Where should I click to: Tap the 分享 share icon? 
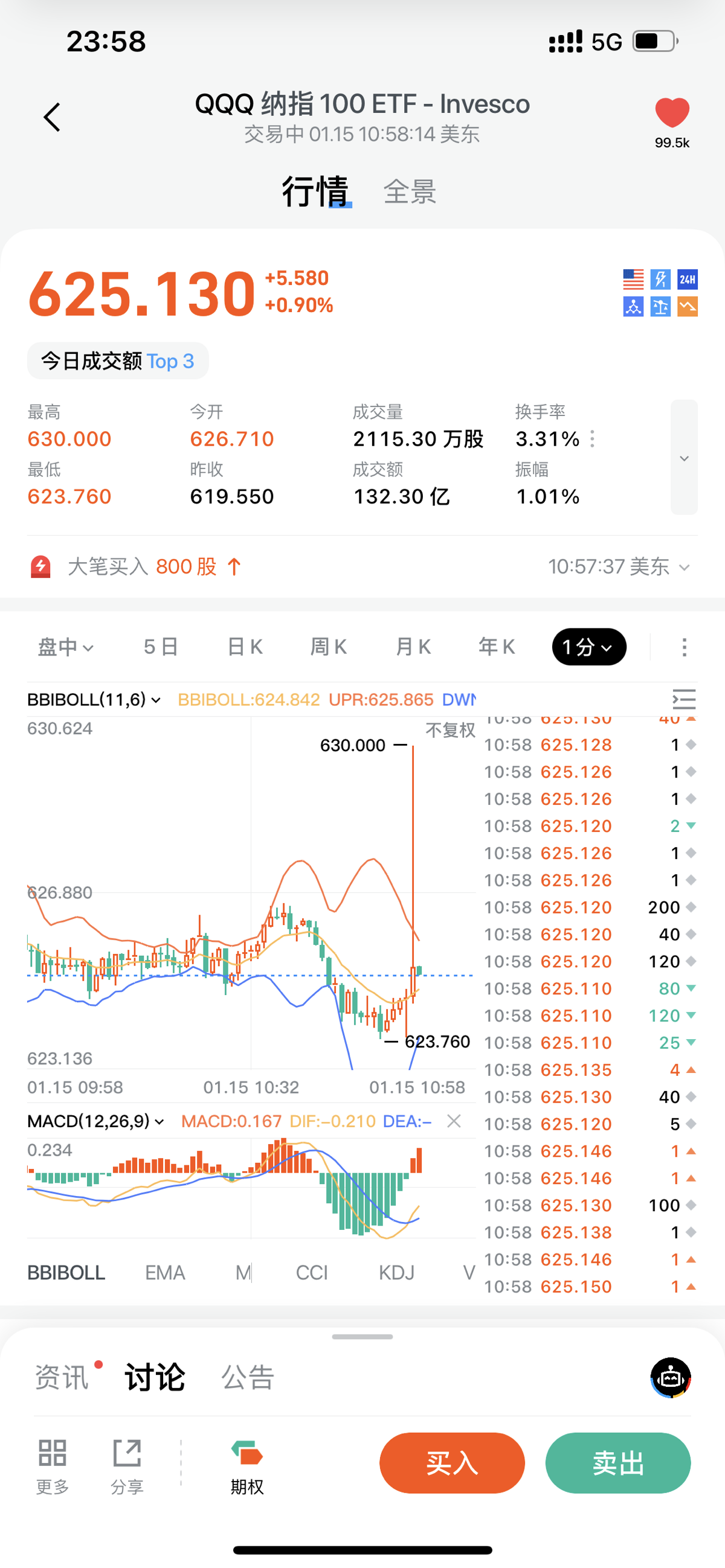click(127, 1453)
